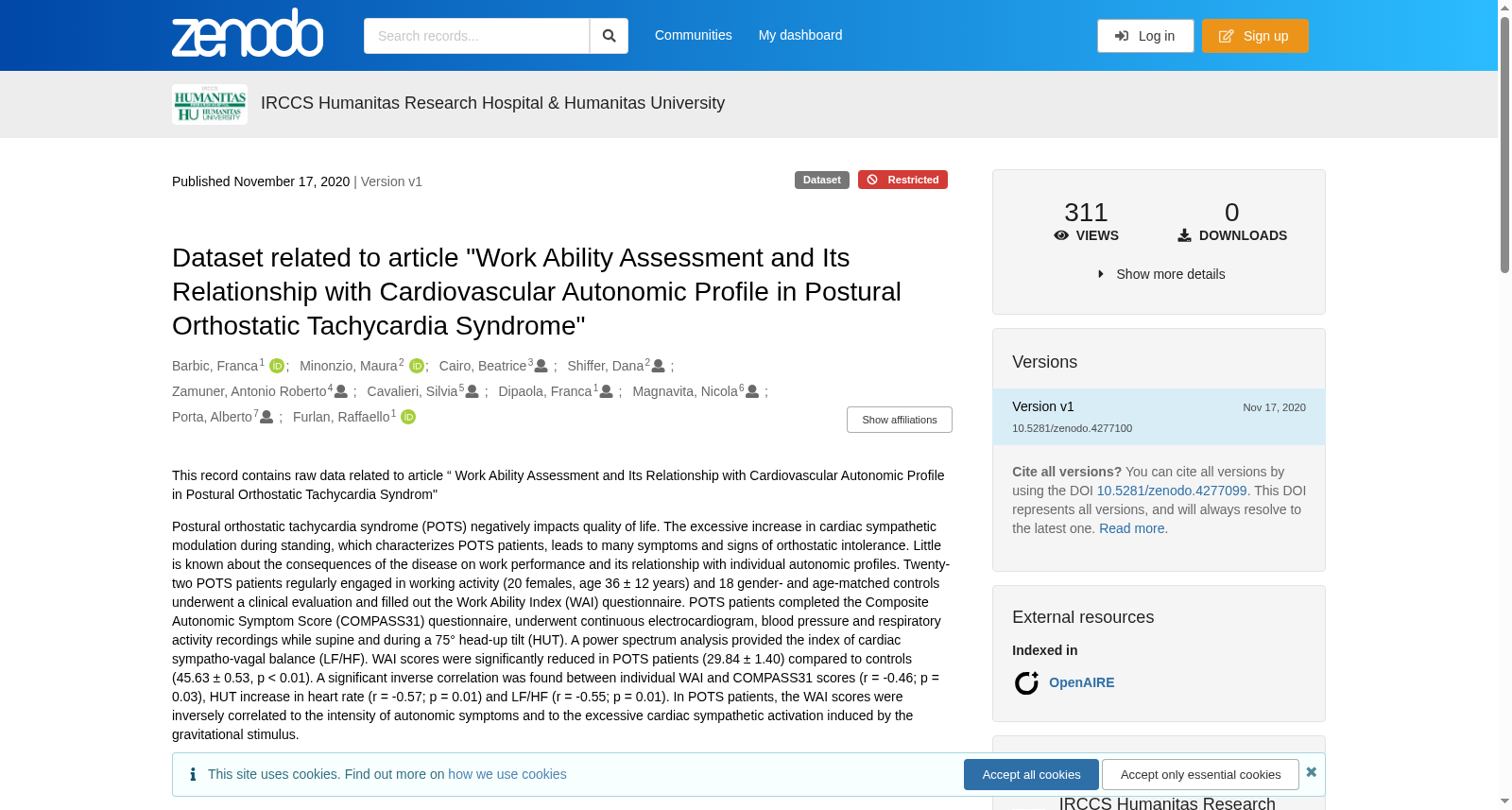Viewport: 1512px width, 810px height.
Task: Click the Restricted access badge
Action: click(x=902, y=180)
